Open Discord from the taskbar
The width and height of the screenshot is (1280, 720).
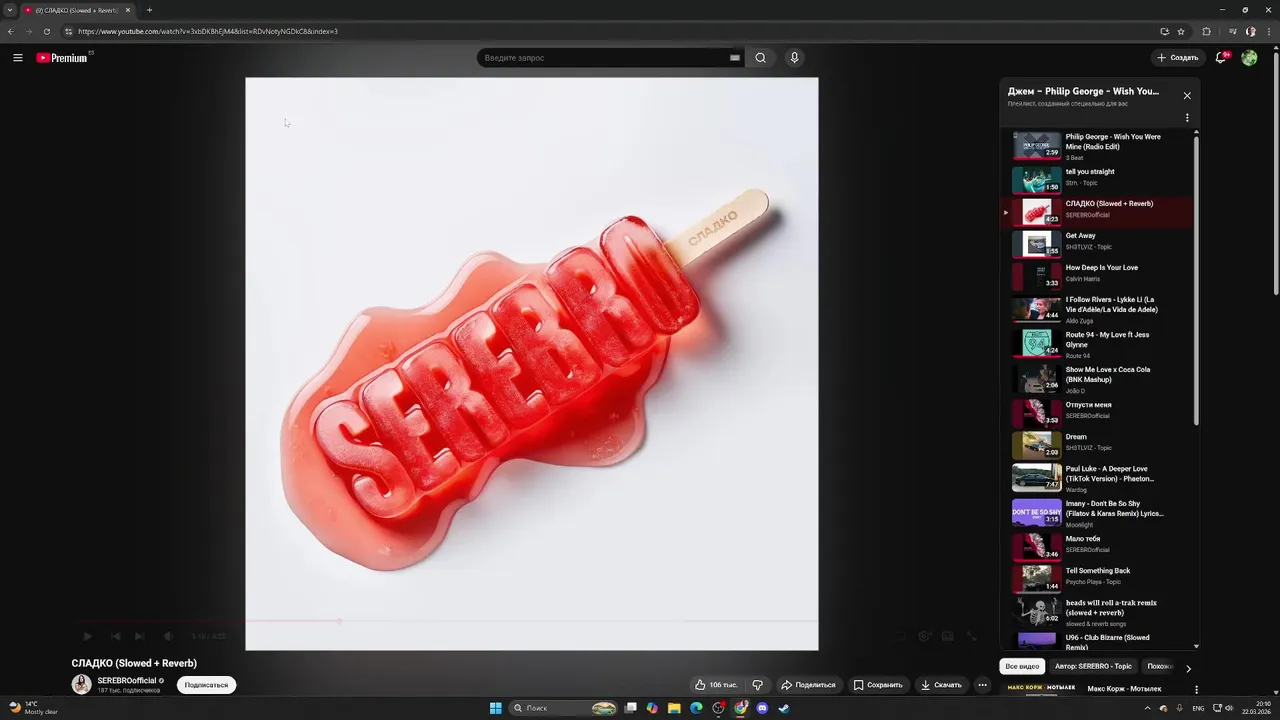click(762, 708)
